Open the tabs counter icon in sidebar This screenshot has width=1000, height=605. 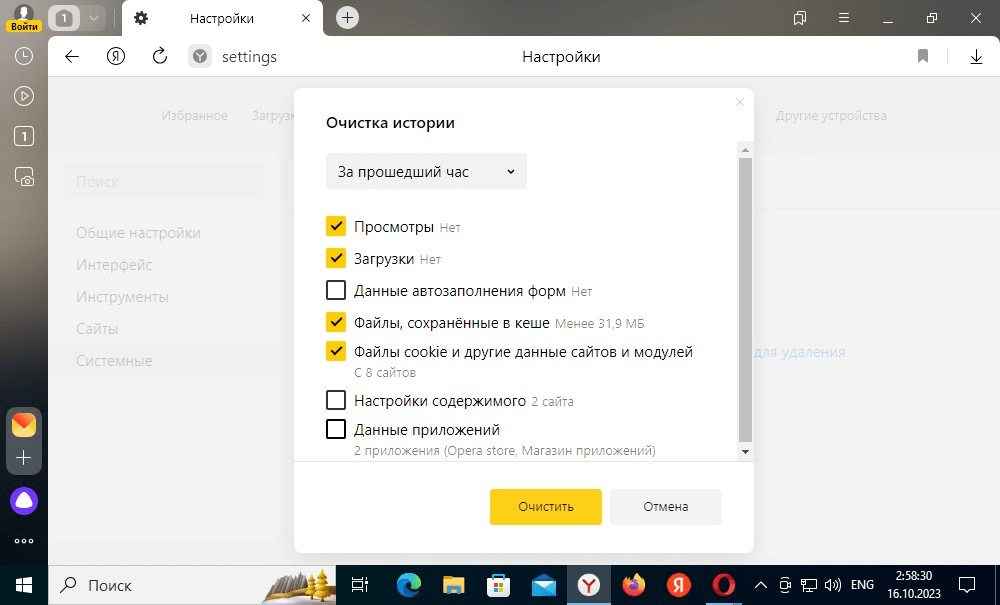(24, 136)
